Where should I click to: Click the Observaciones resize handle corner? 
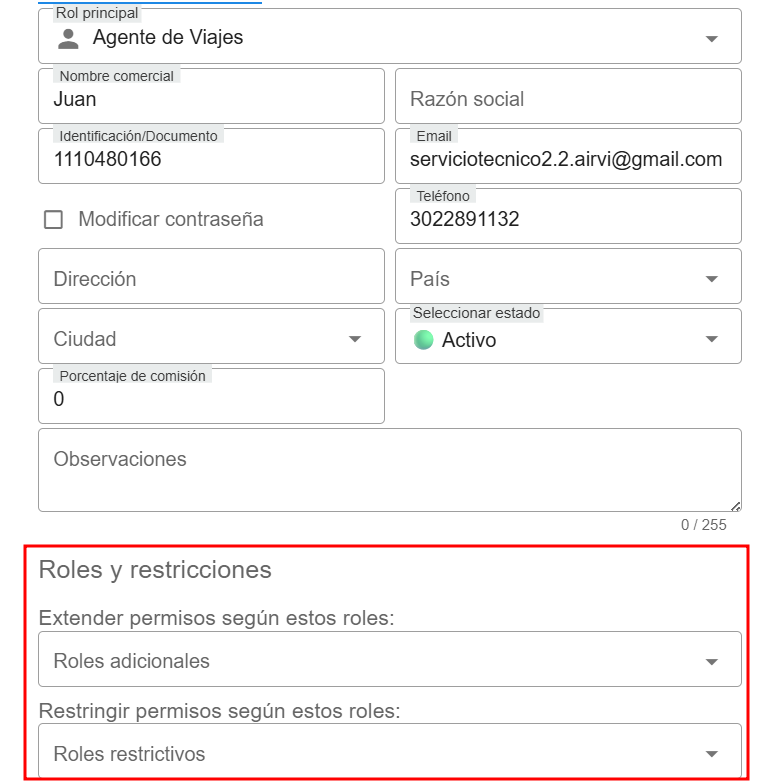[735, 506]
